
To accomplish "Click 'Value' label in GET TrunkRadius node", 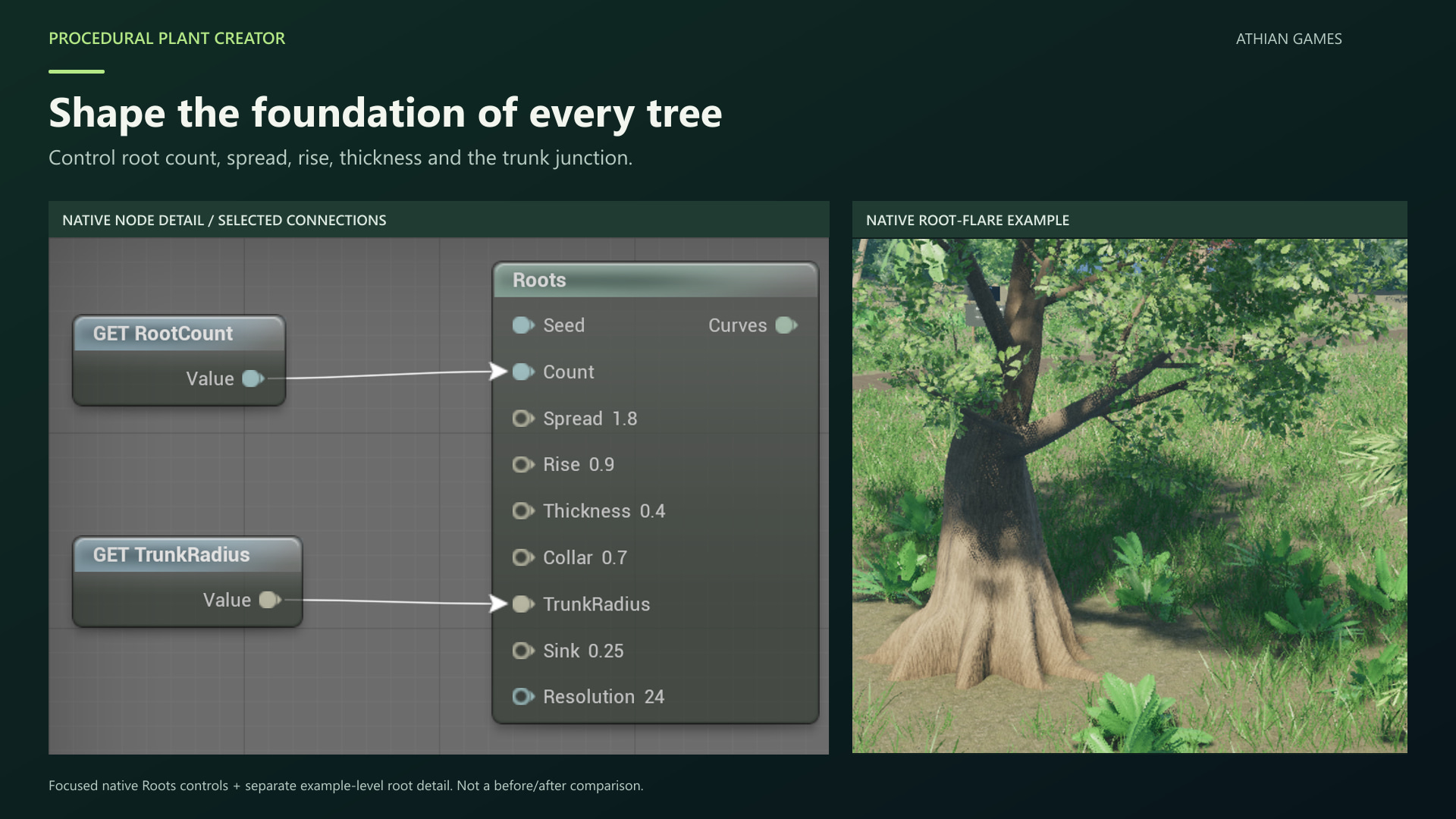I will [227, 600].
